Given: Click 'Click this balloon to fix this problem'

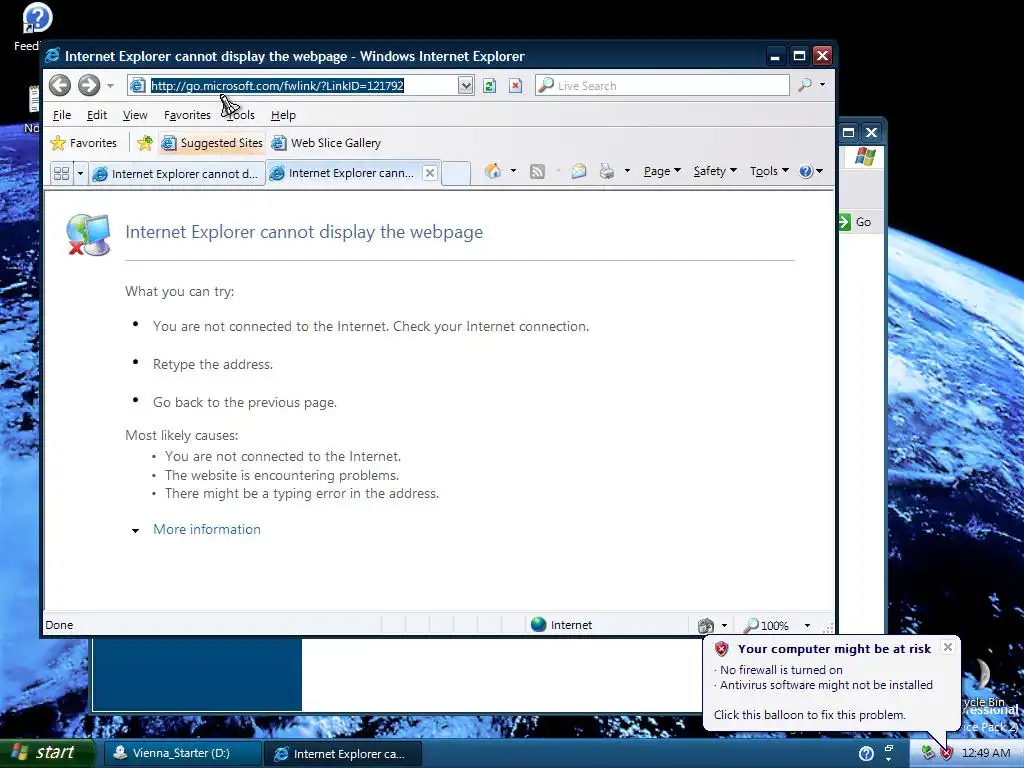Looking at the screenshot, I should pos(810,715).
